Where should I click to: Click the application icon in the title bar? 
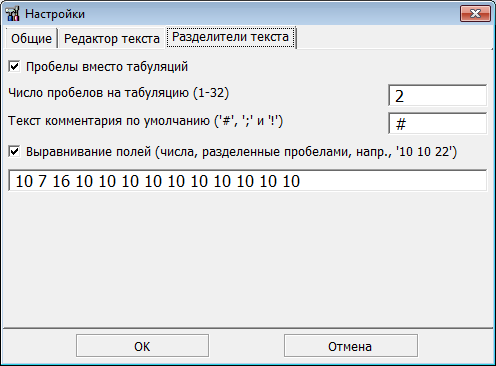click(x=13, y=14)
